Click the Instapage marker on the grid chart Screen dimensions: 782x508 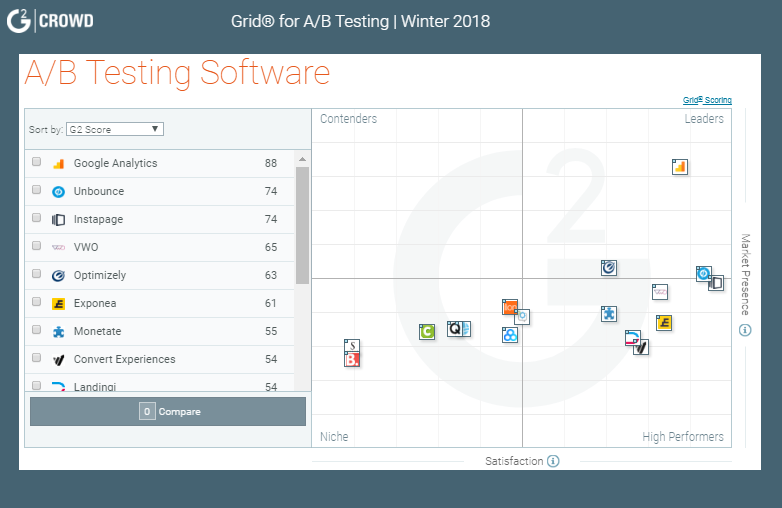(717, 283)
